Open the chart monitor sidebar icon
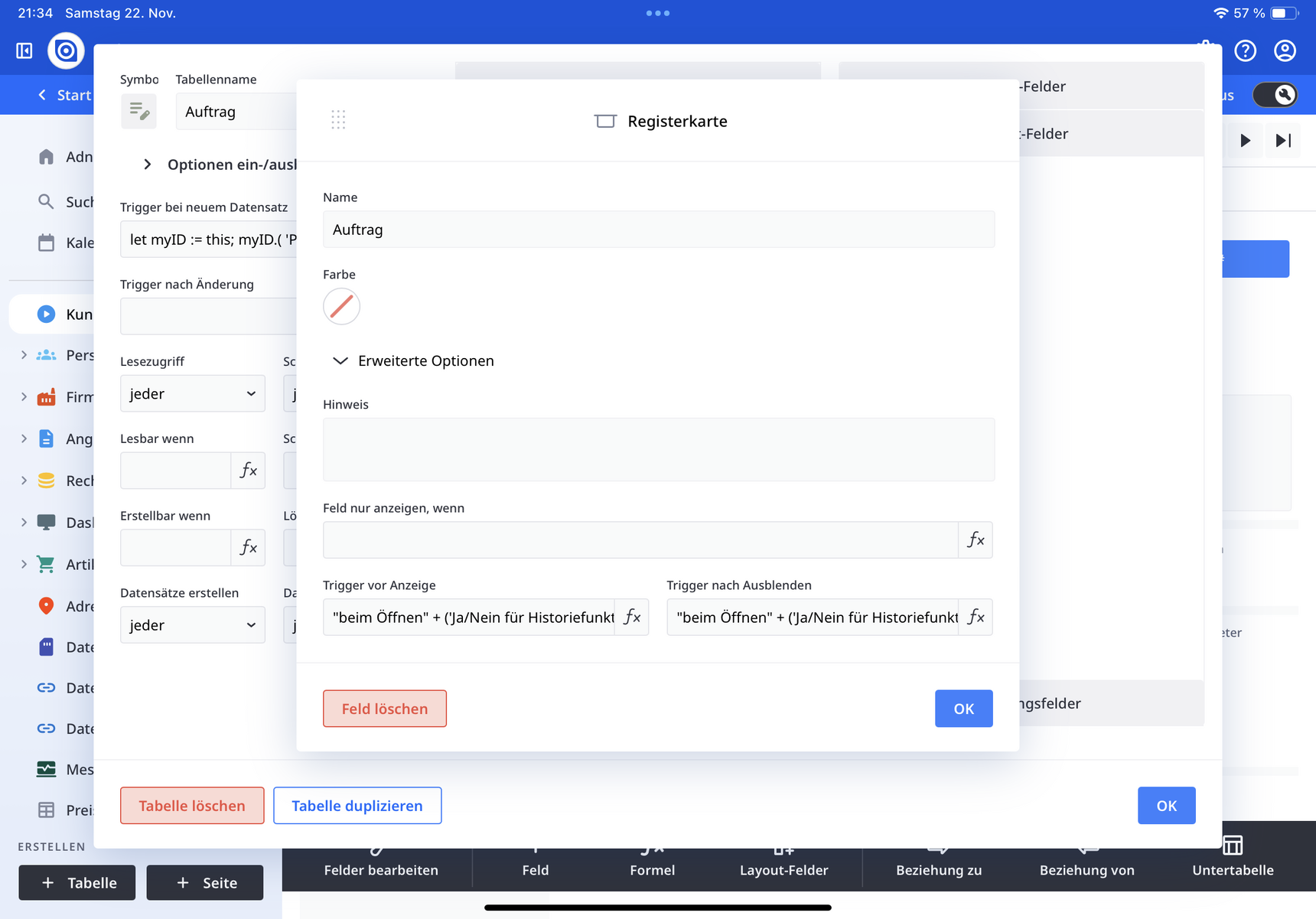 pyautogui.click(x=47, y=769)
